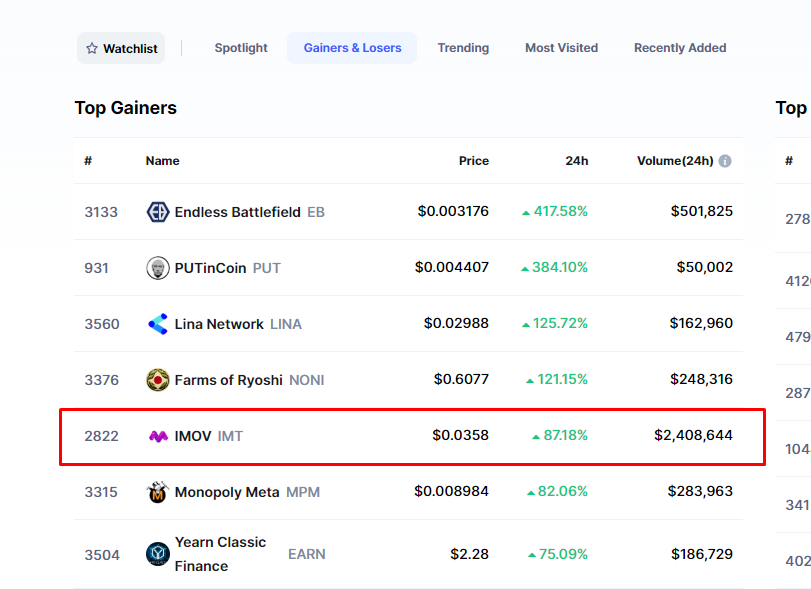Screen dimensions: 811x589
Task: Open the Farms of Ryoshi coin page
Action: (x=229, y=380)
